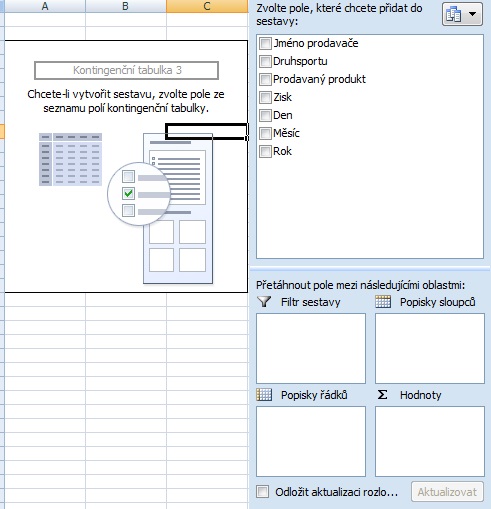
Task: Open the field list layout options button
Action: tap(462, 14)
